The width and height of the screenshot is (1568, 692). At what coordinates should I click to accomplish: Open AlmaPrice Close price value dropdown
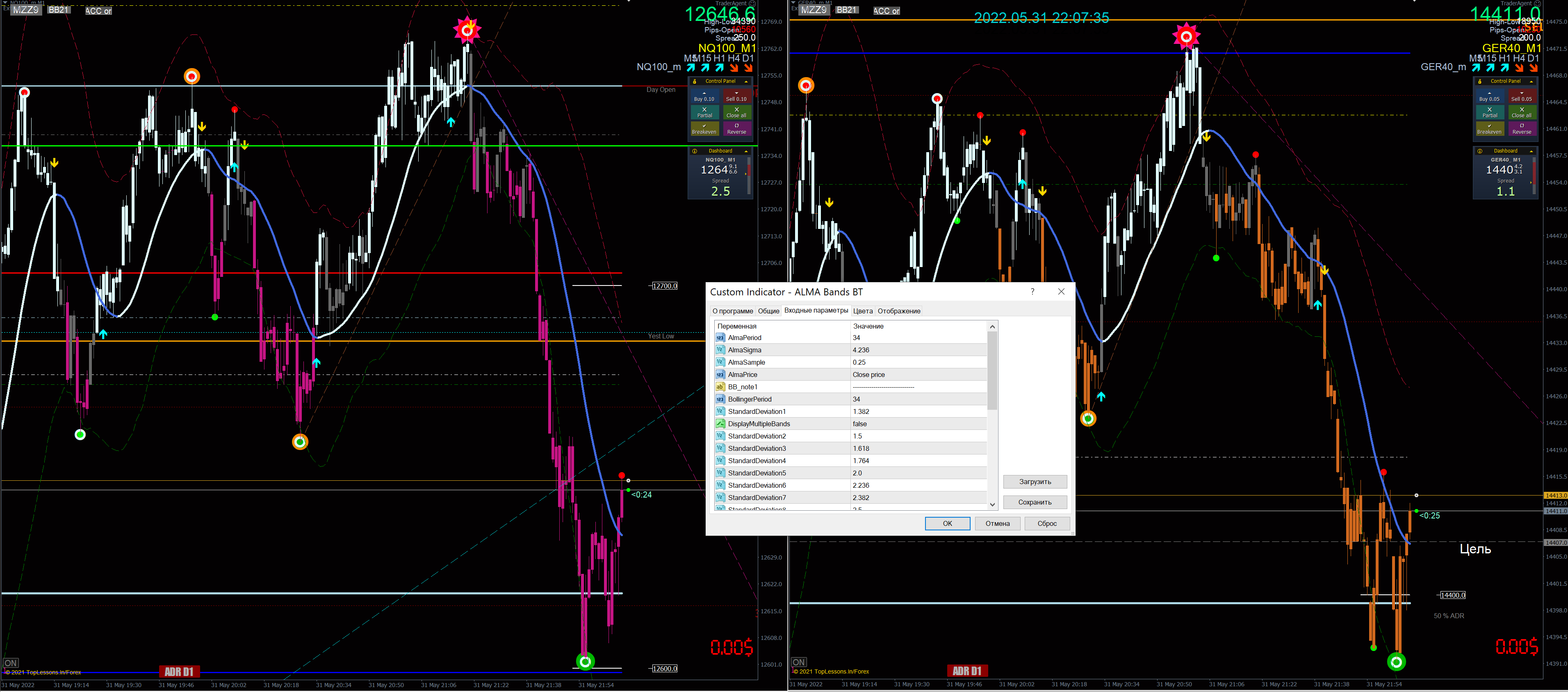tap(868, 375)
